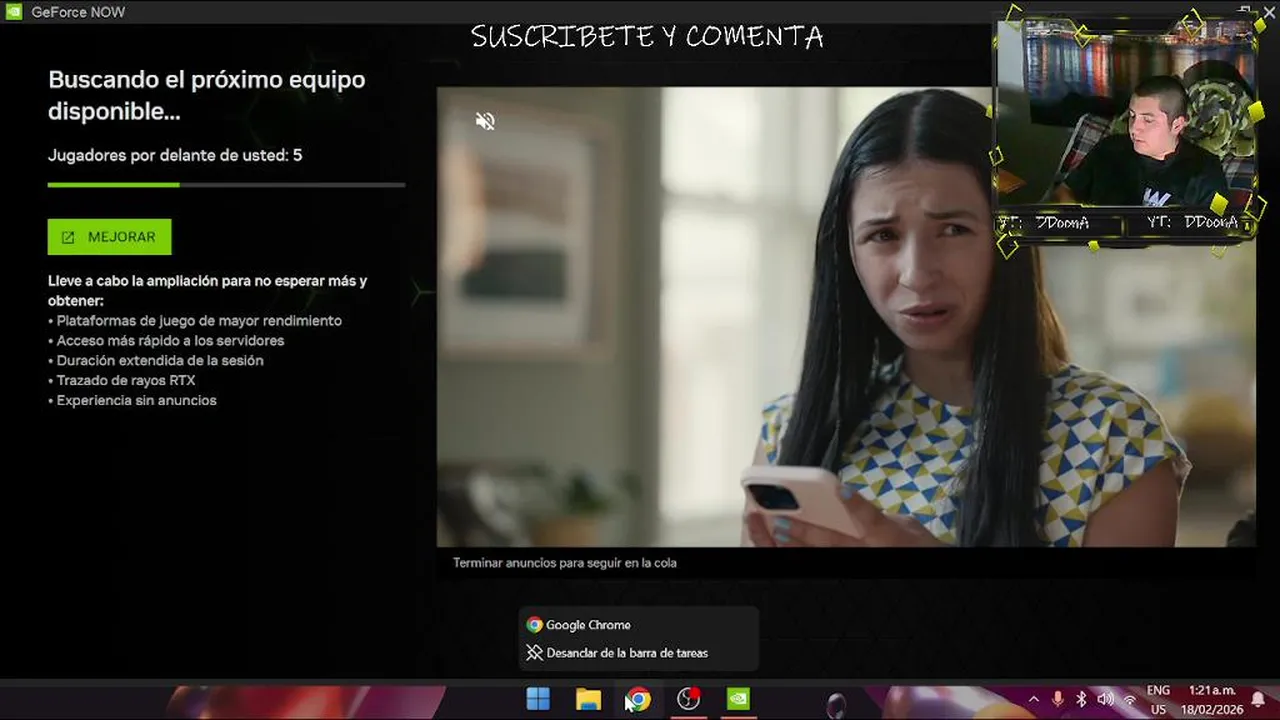Click 'Experiencia sin anuncios' bullet
This screenshot has height=720, width=1280.
[x=132, y=400]
